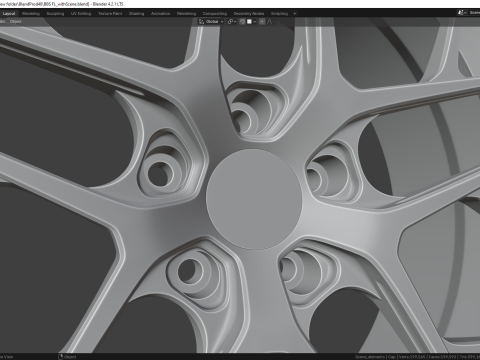Image resolution: width=480 pixels, height=360 pixels.
Task: Switch to the Geometry Nodes workspace
Action: point(249,14)
